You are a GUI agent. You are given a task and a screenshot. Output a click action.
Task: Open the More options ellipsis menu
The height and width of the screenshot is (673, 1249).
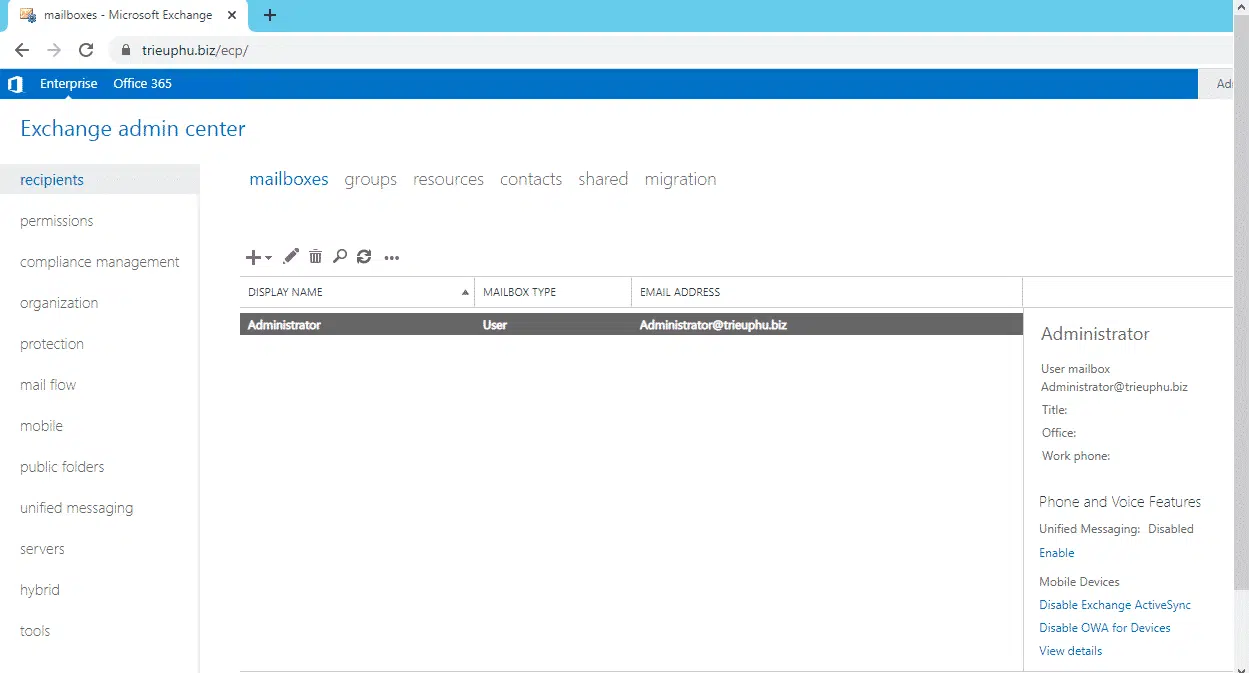[392, 258]
